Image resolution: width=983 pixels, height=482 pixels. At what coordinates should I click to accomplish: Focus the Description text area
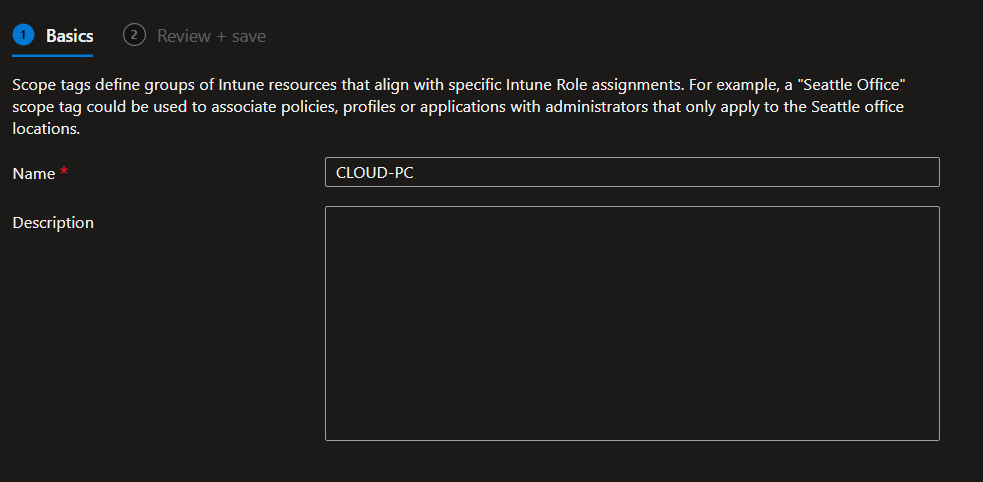[632, 323]
